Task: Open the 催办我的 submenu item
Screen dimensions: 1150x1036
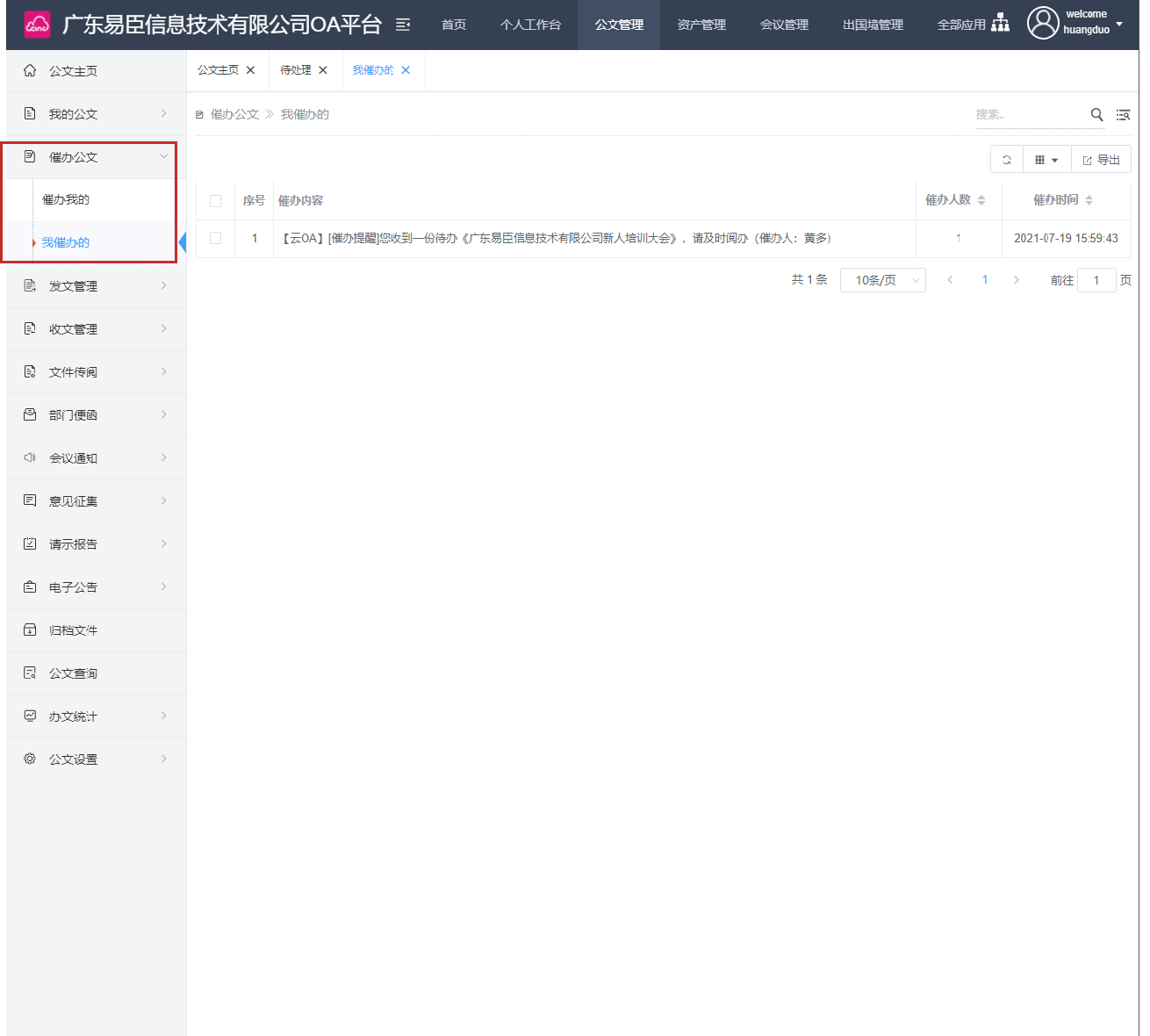Action: [x=66, y=199]
